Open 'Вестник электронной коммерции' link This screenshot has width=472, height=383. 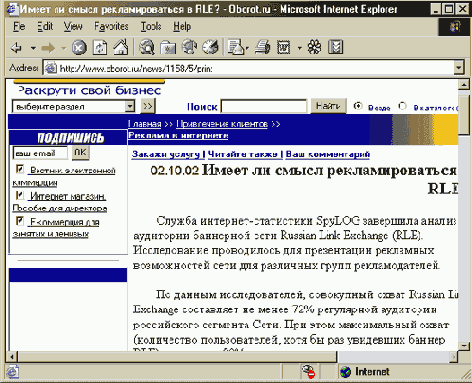[x=64, y=177]
